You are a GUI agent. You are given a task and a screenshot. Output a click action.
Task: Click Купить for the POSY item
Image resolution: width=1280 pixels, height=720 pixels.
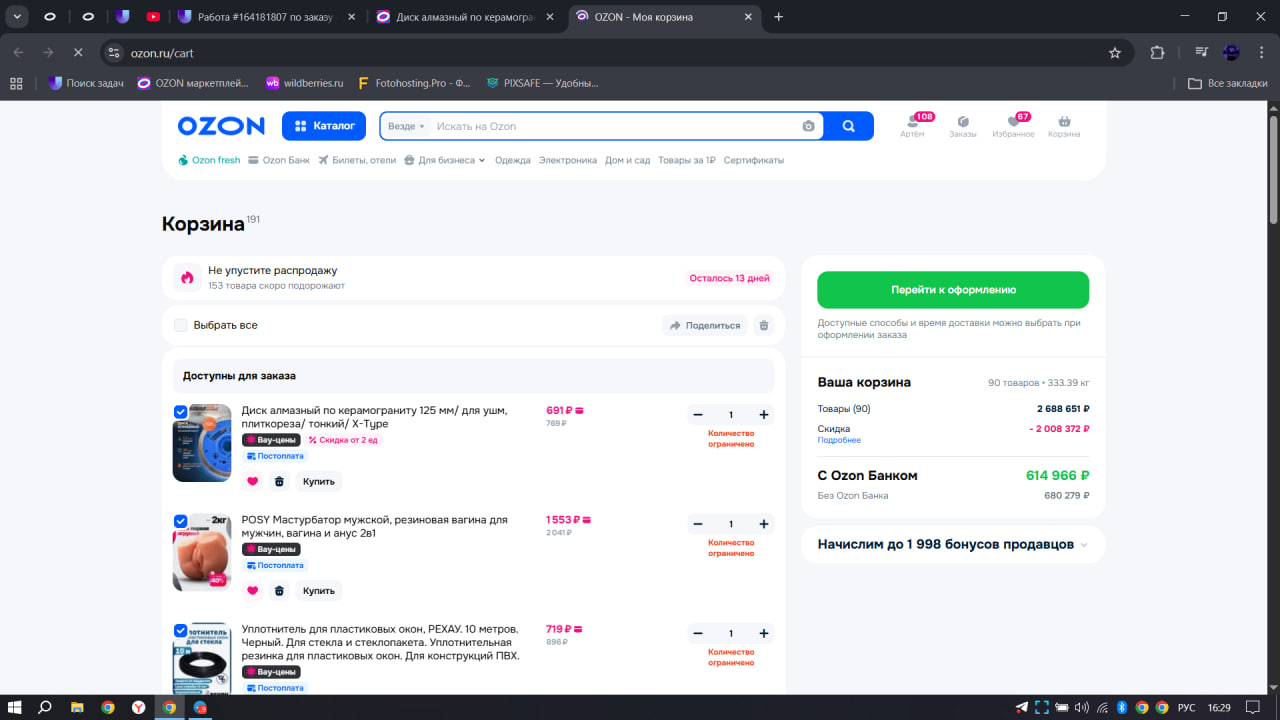(319, 591)
